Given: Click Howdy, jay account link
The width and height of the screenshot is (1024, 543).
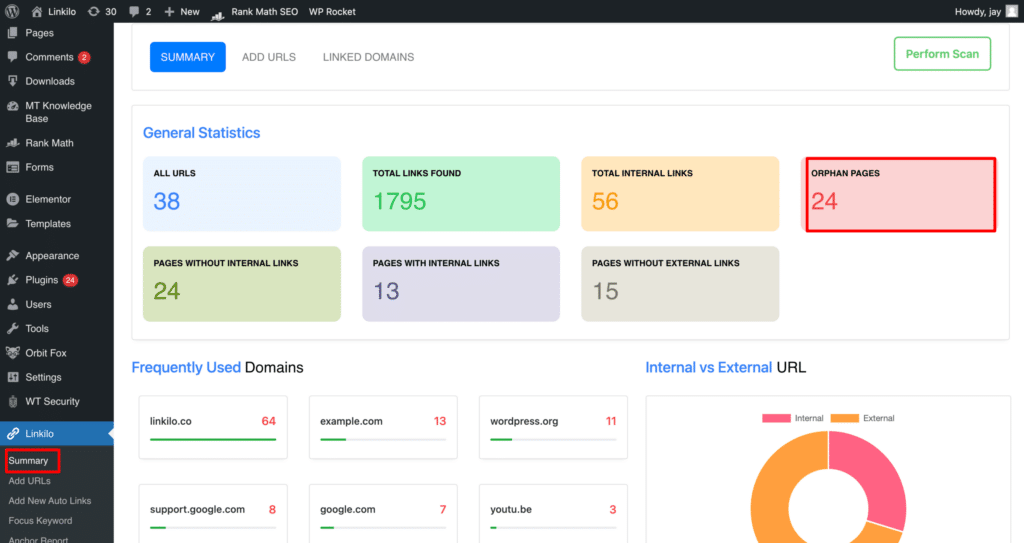Looking at the screenshot, I should (x=978, y=12).
